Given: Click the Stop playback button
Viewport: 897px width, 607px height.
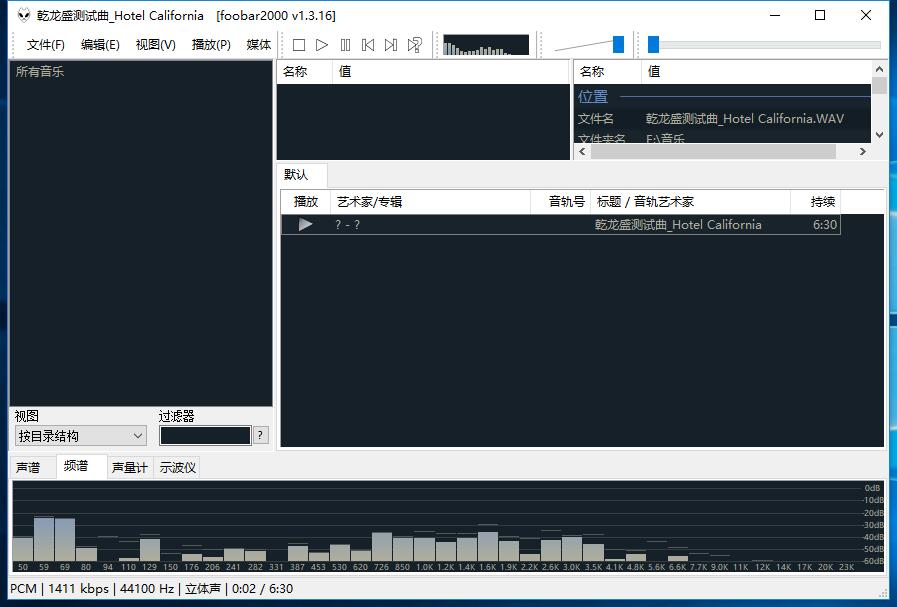Looking at the screenshot, I should pyautogui.click(x=298, y=45).
